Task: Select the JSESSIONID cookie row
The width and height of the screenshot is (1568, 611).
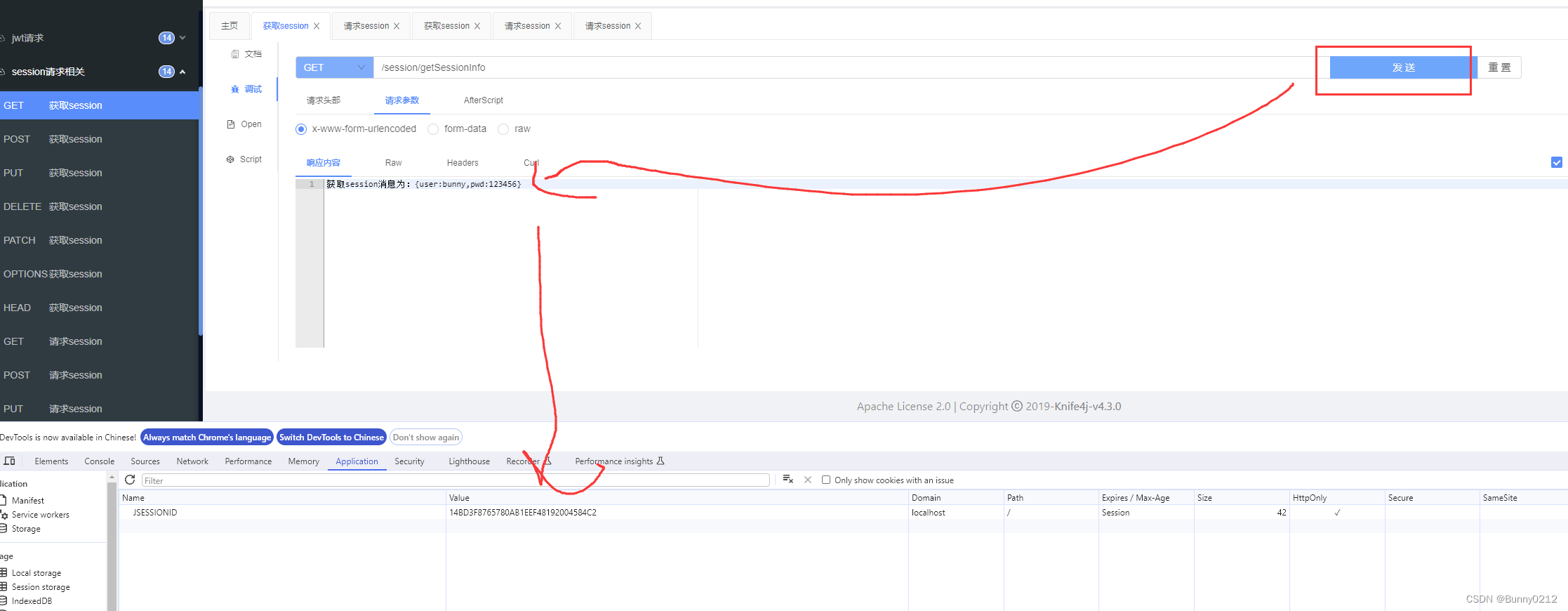Action: coord(843,513)
